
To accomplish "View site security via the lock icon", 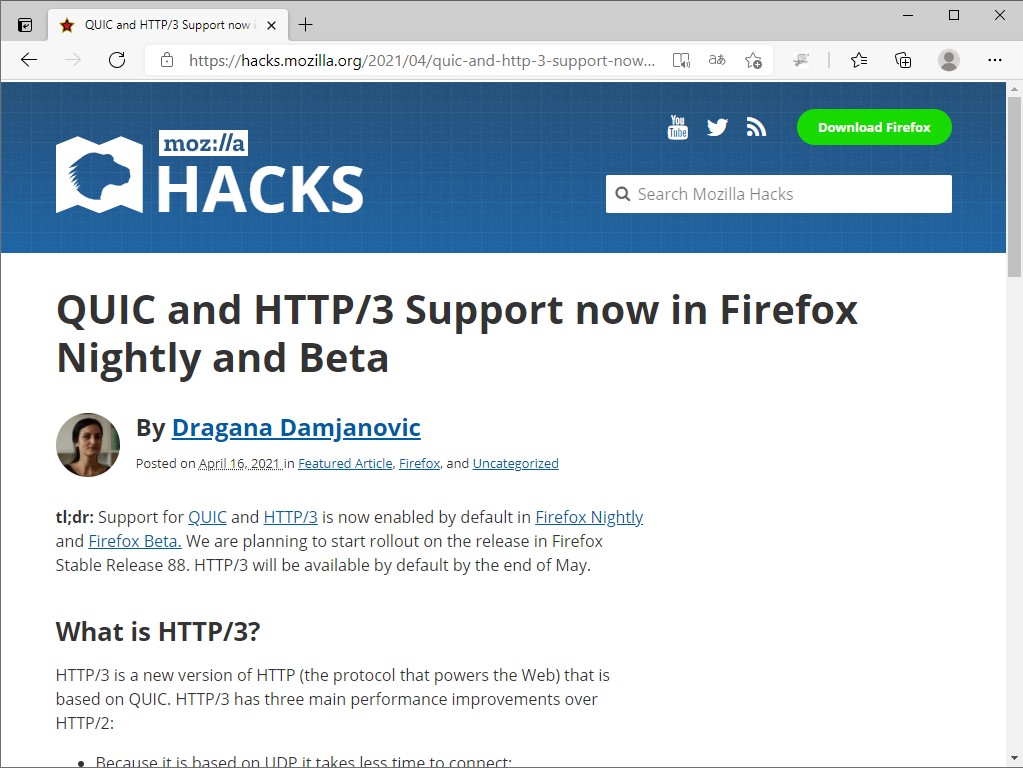I will coord(166,60).
